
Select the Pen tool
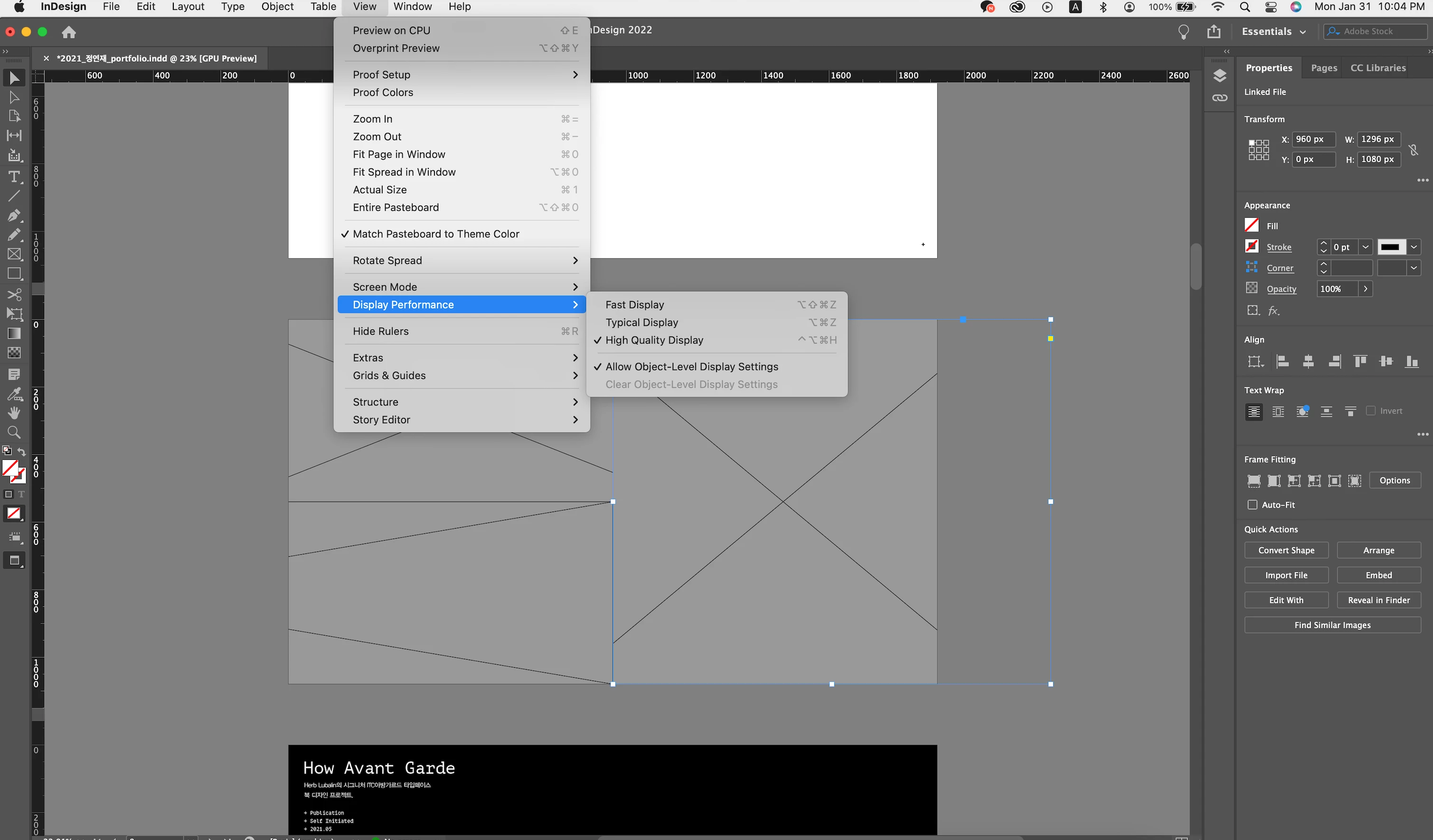14,215
